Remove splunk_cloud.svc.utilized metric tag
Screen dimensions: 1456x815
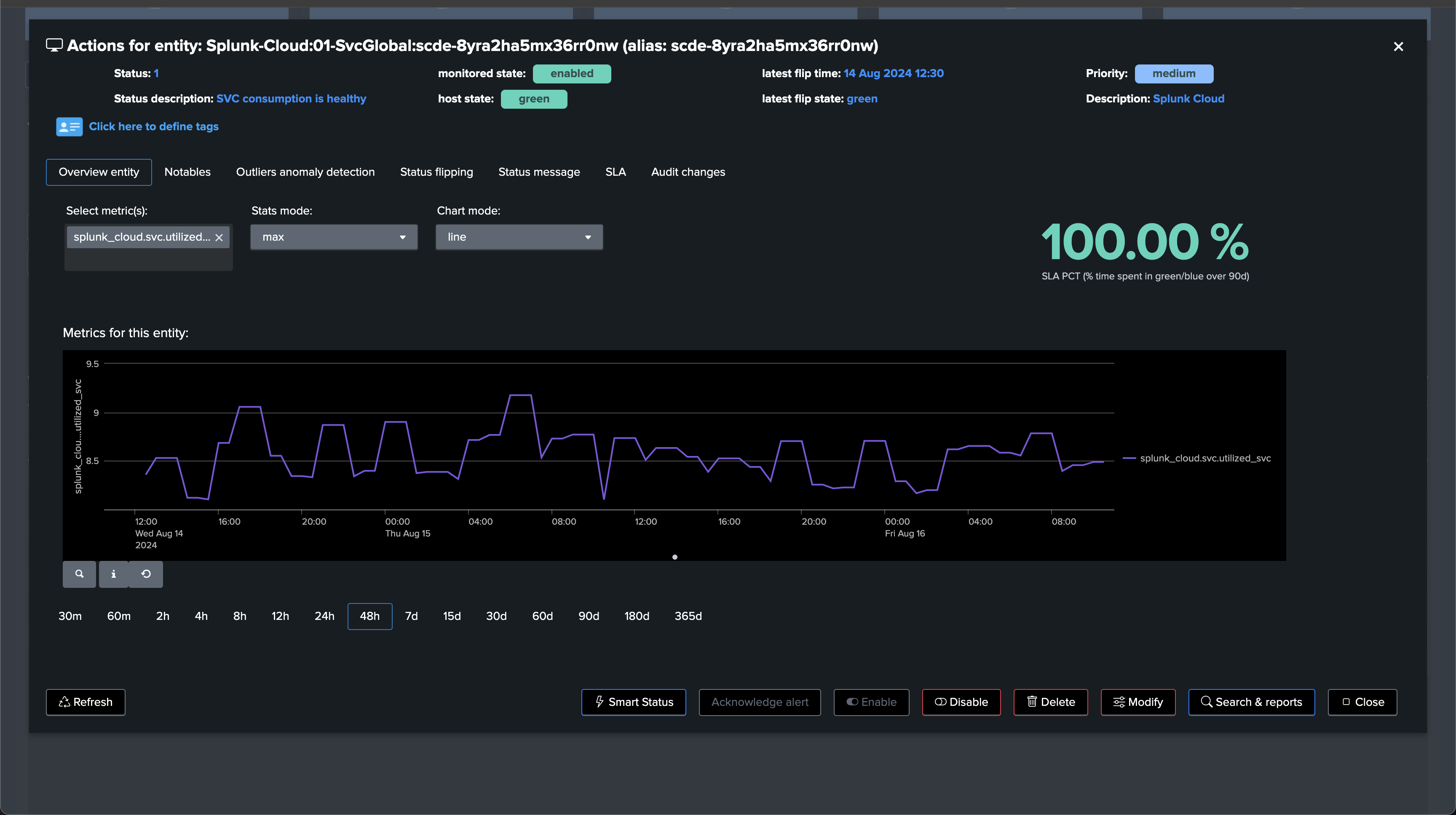point(219,237)
